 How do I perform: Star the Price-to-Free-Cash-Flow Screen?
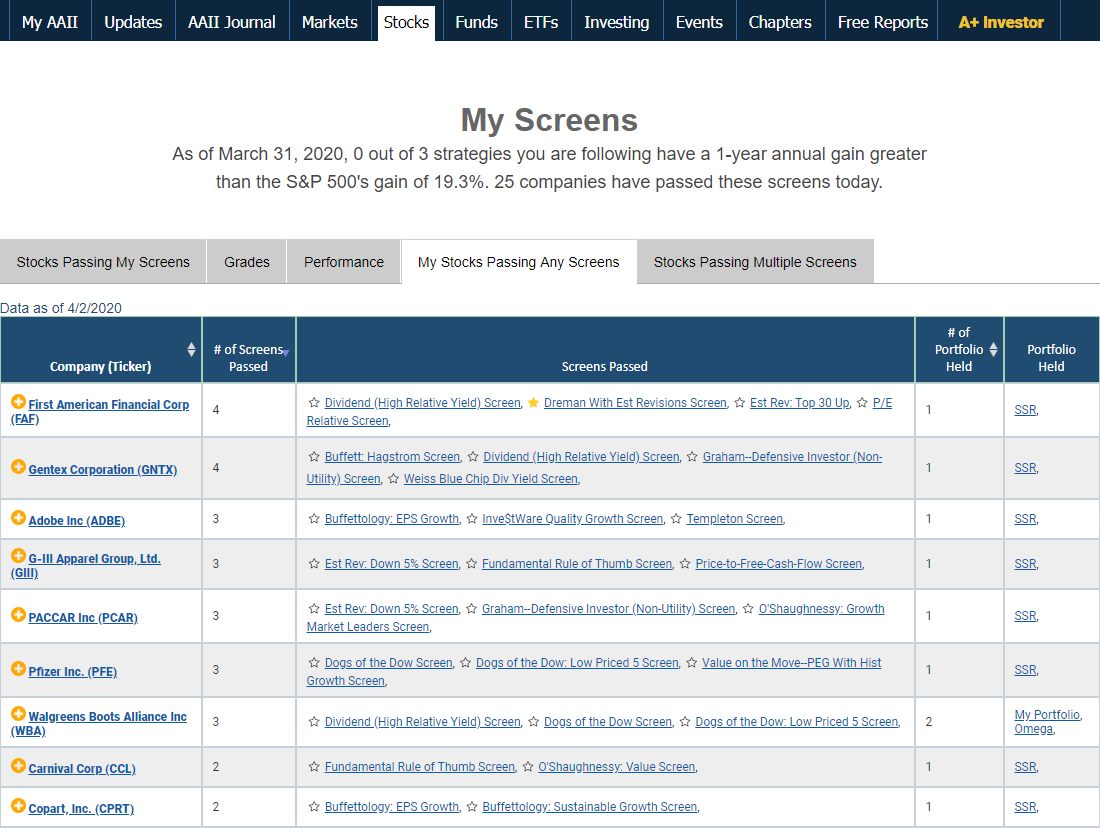[x=685, y=563]
